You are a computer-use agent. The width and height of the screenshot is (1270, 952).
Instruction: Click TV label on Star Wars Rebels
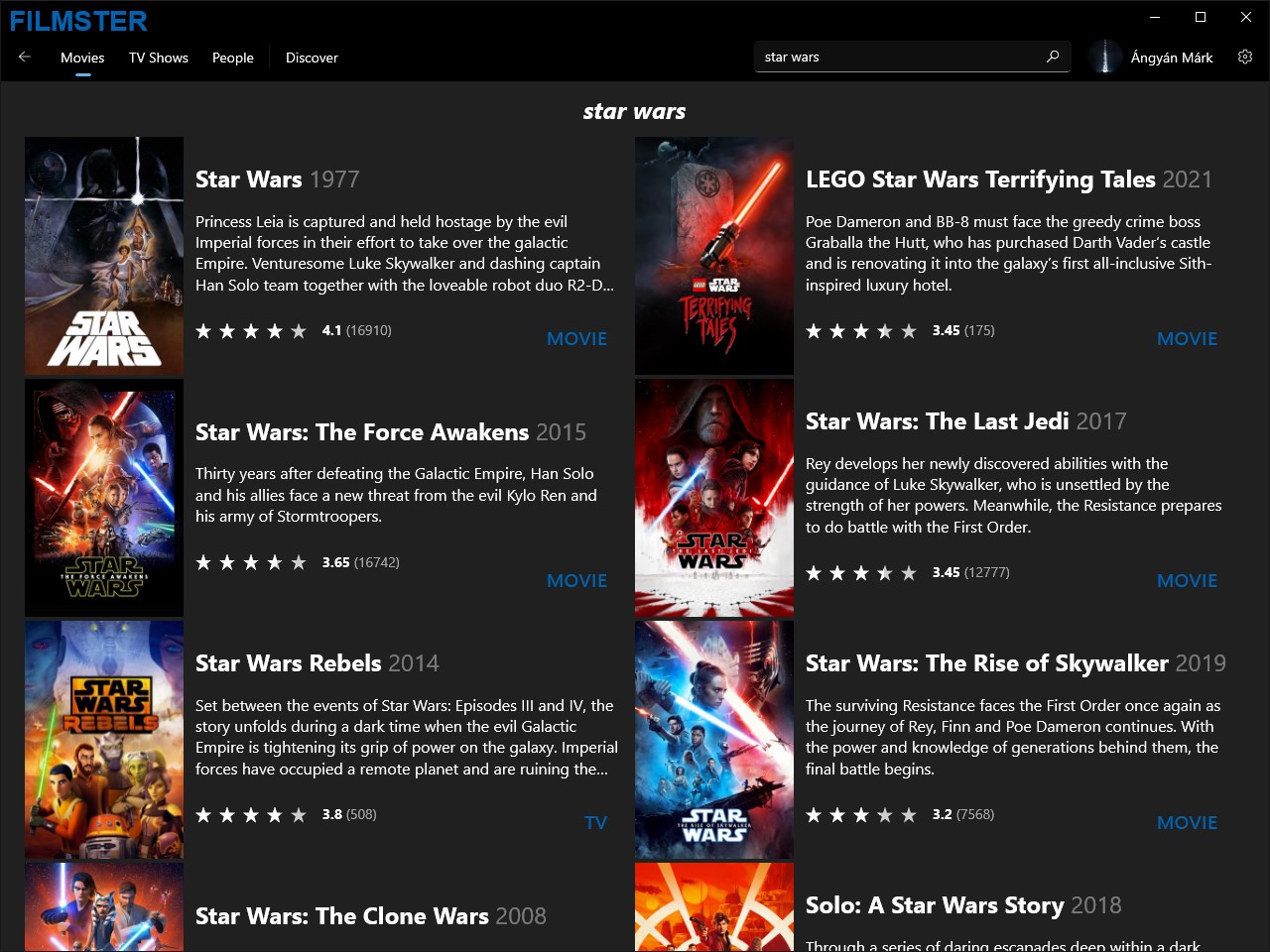[x=595, y=823]
